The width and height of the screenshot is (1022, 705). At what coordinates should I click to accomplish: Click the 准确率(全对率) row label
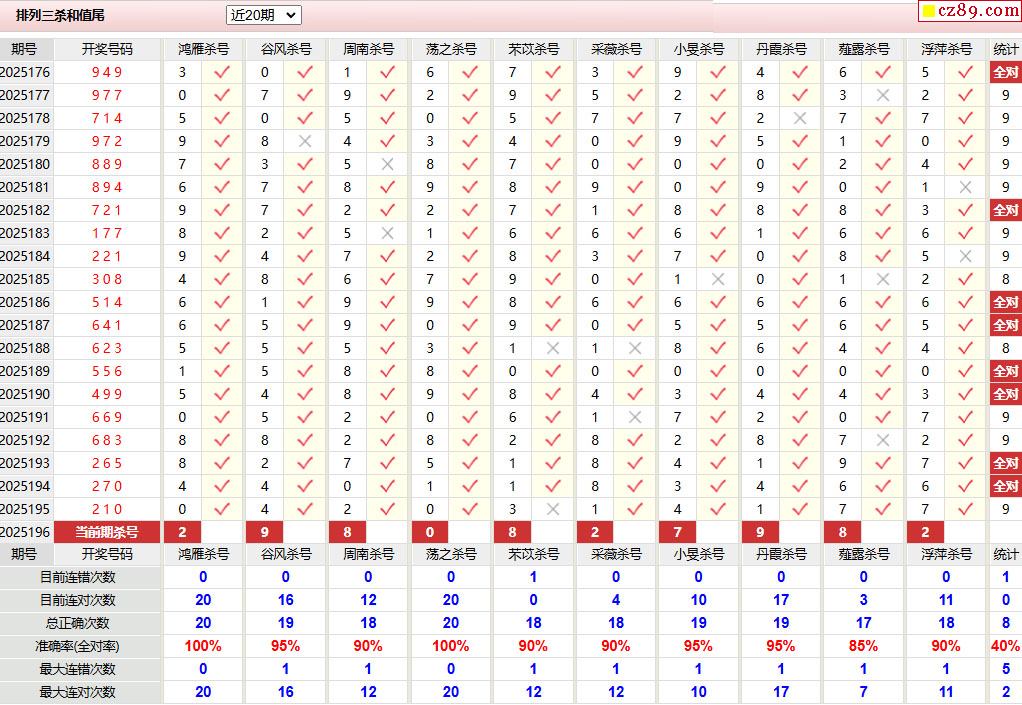78,646
